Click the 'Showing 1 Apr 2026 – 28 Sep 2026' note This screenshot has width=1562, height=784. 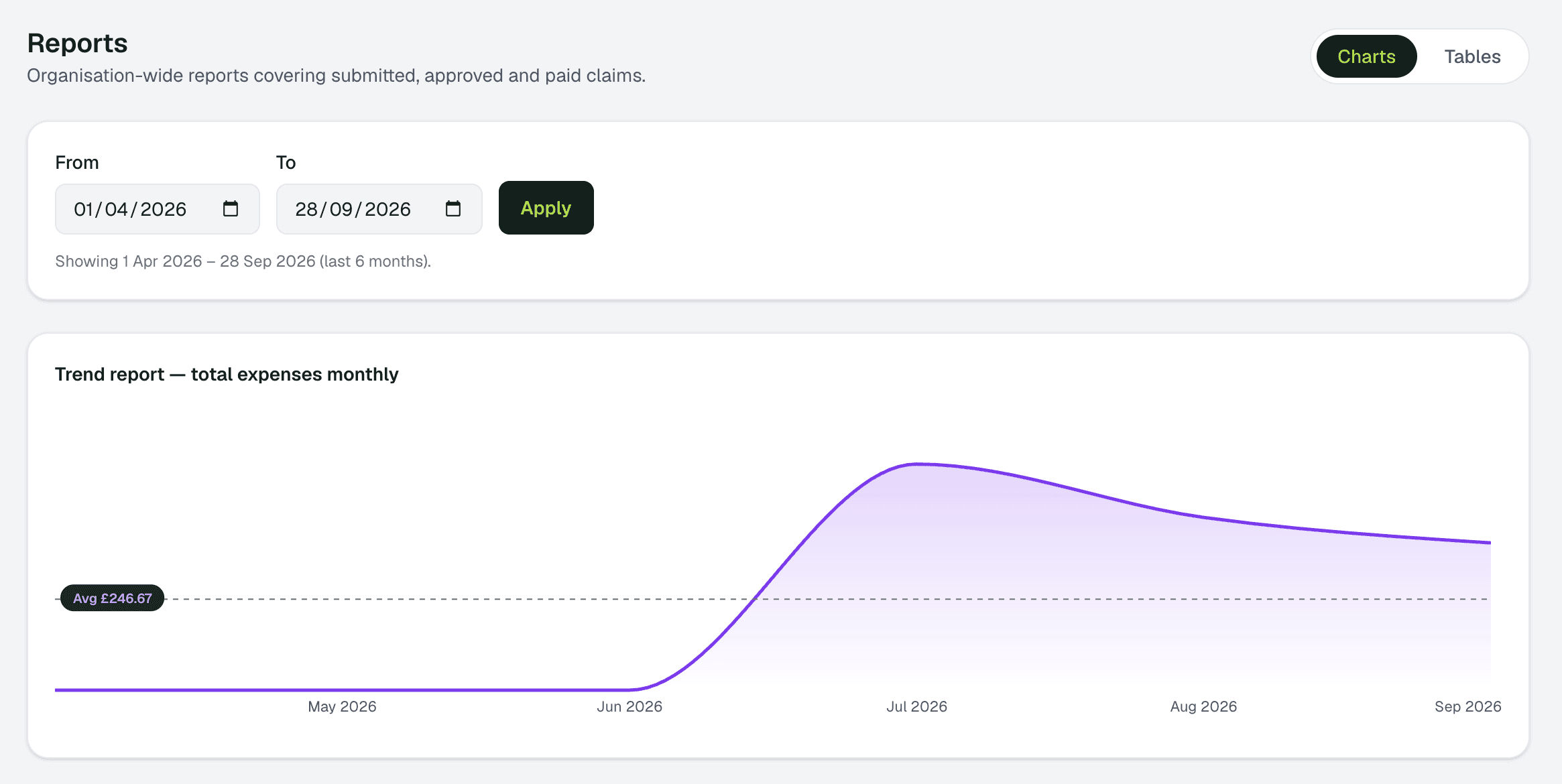click(243, 261)
